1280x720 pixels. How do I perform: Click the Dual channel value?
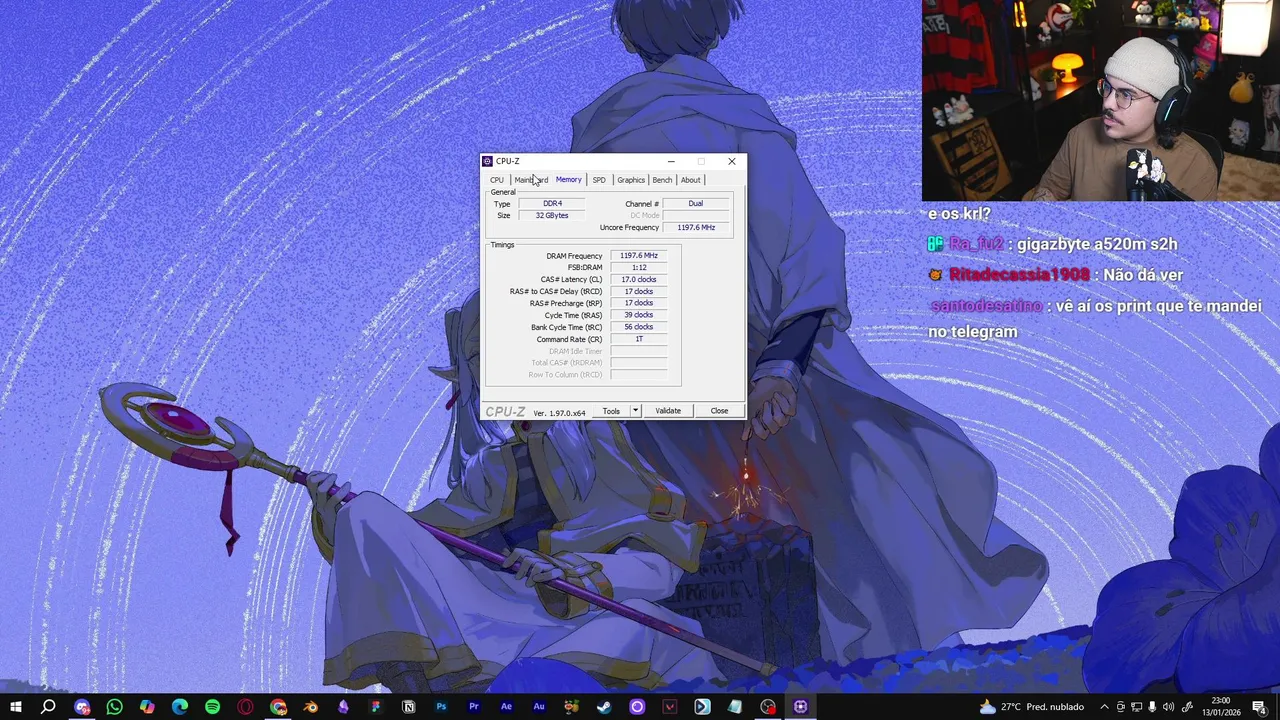tap(696, 204)
